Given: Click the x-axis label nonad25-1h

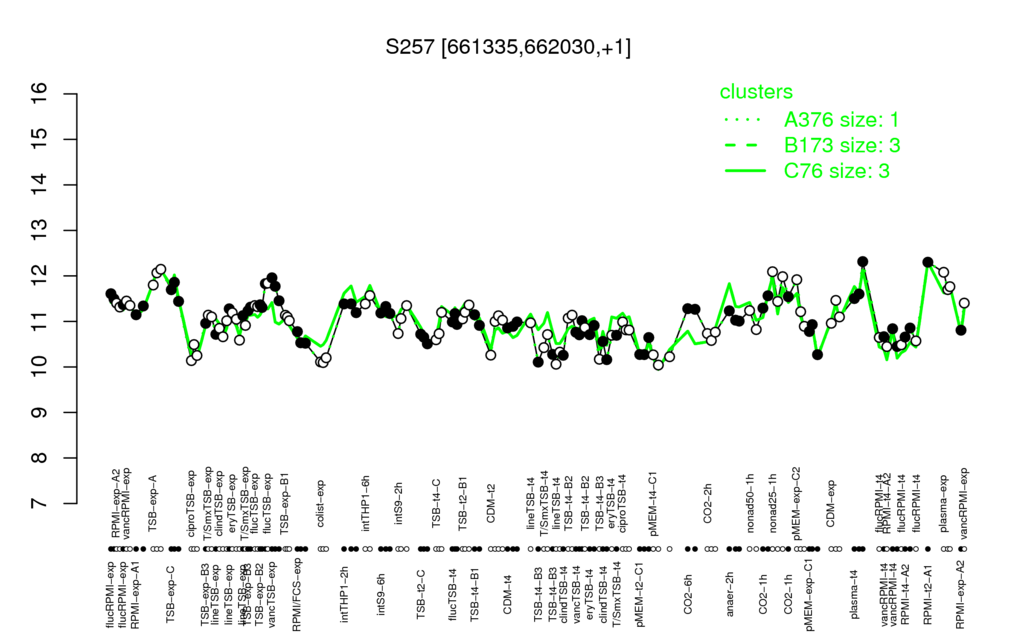Looking at the screenshot, I should tap(773, 504).
